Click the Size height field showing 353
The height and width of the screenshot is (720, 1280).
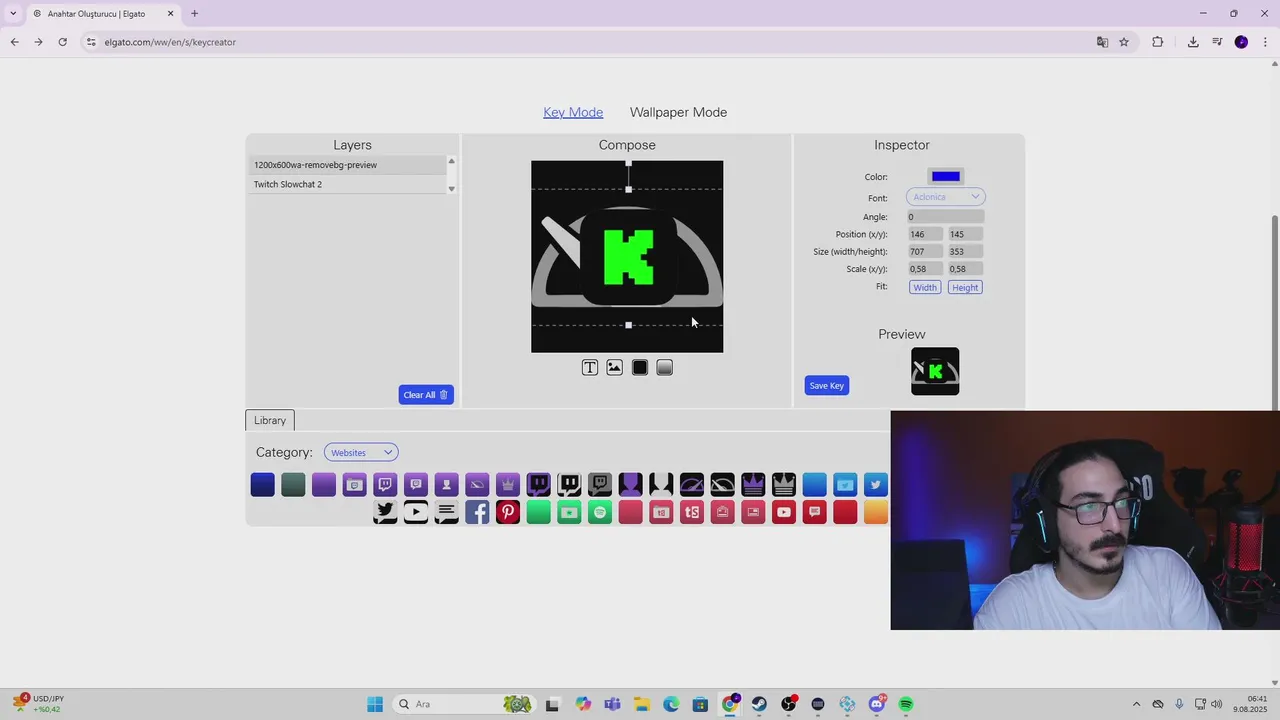click(966, 252)
